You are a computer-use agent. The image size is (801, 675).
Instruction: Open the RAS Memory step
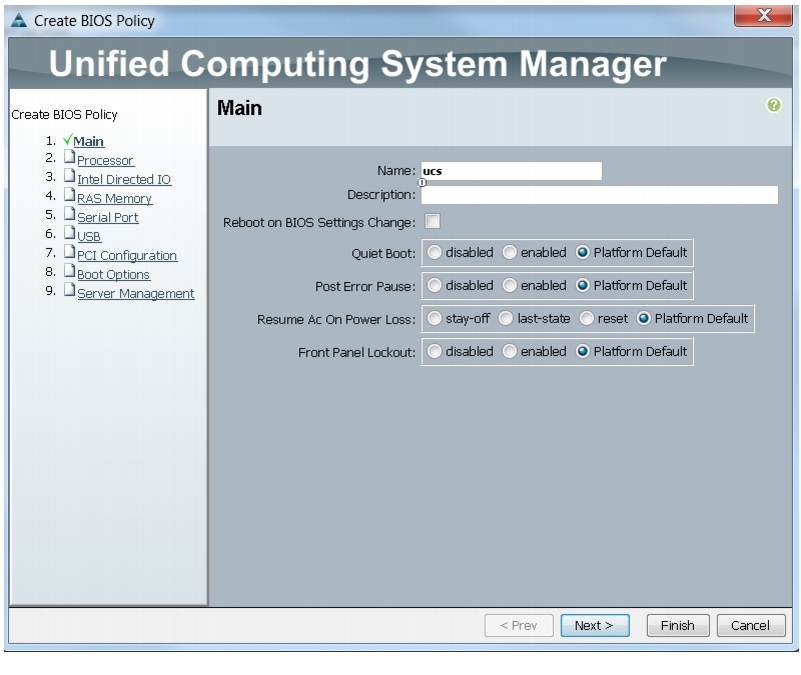click(x=114, y=198)
